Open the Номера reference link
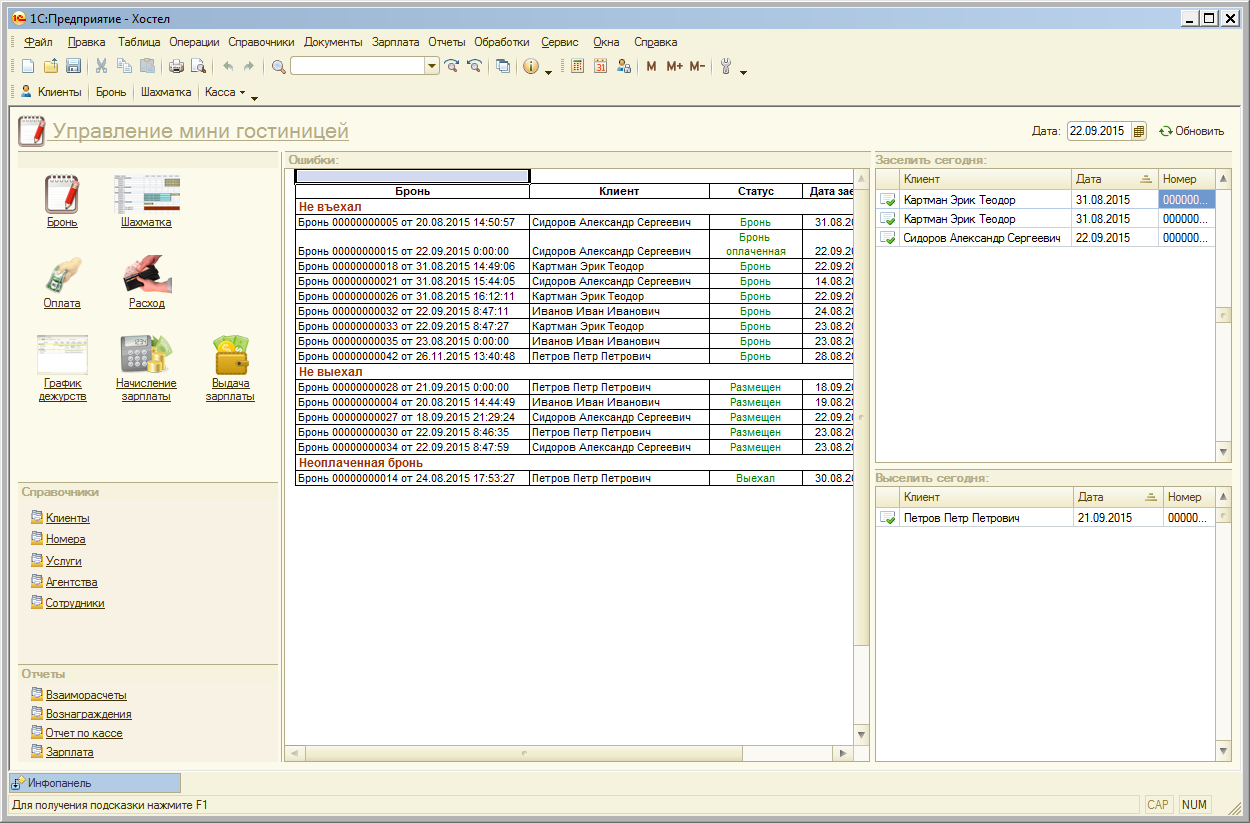The image size is (1250, 823). coord(65,540)
